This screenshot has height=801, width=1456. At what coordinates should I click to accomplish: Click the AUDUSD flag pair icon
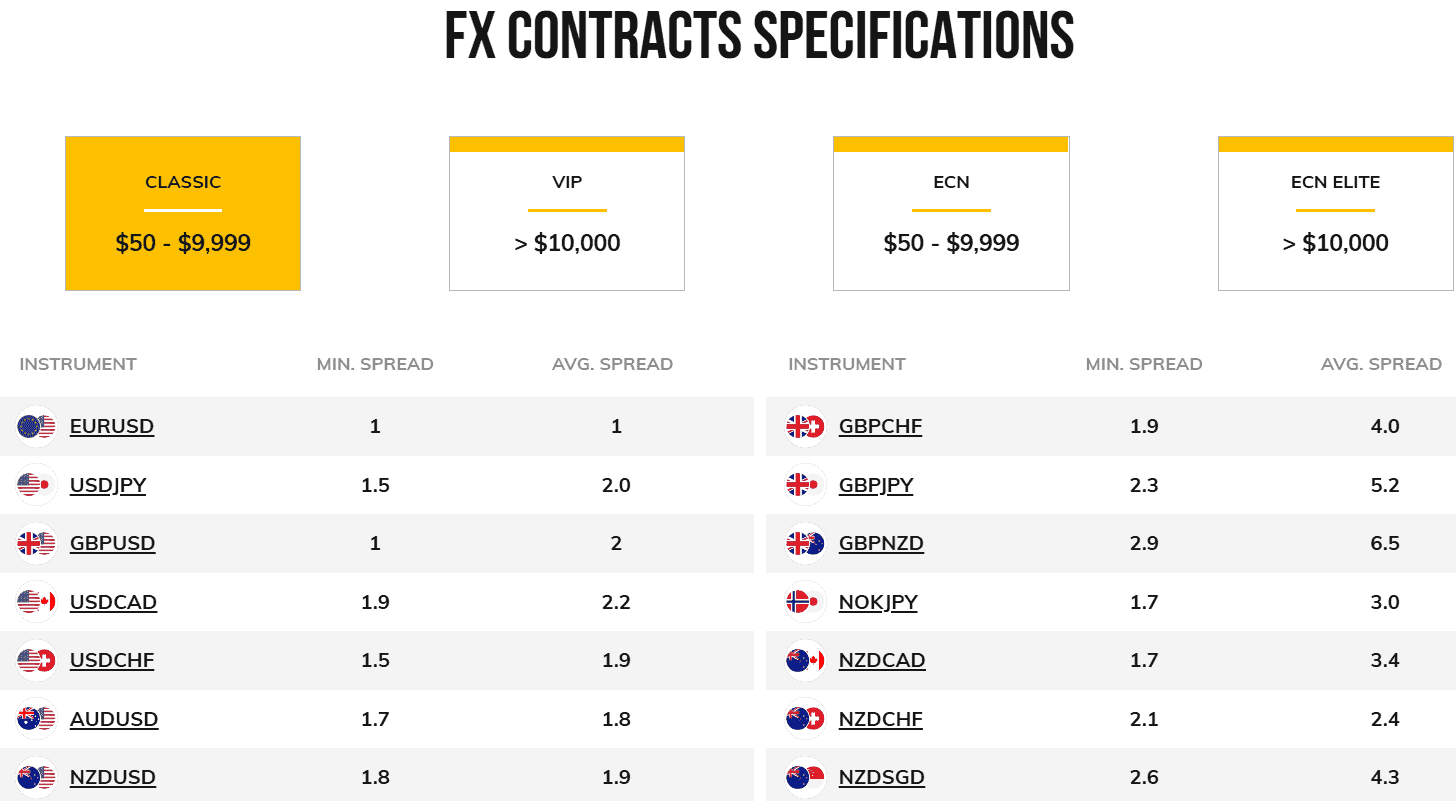(x=36, y=719)
